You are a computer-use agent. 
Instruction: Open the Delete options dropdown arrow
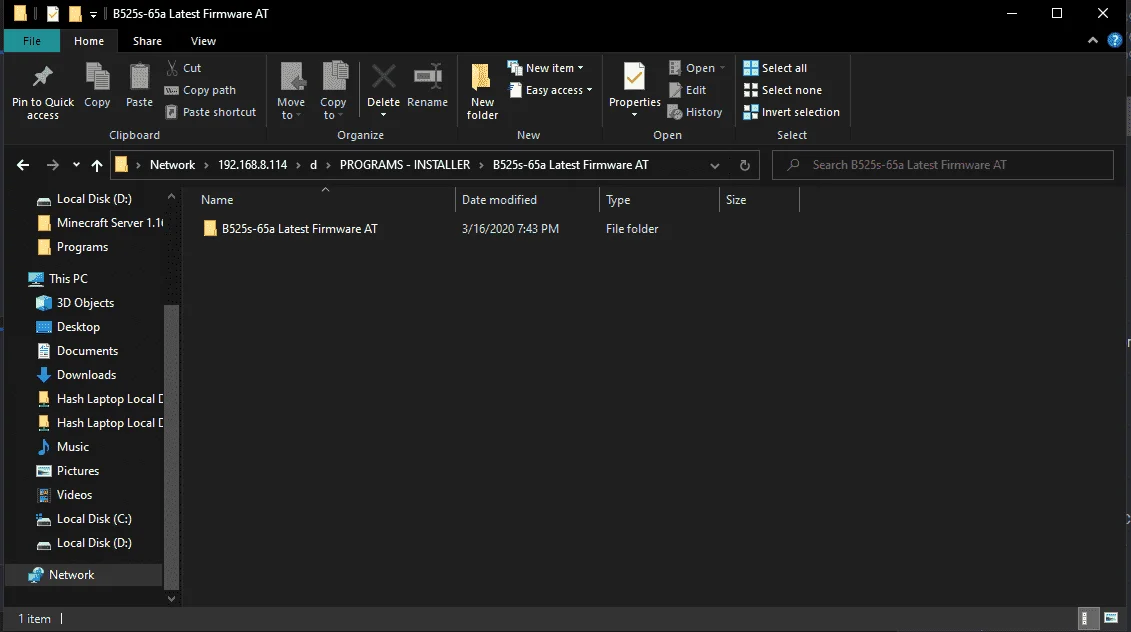coord(383,115)
